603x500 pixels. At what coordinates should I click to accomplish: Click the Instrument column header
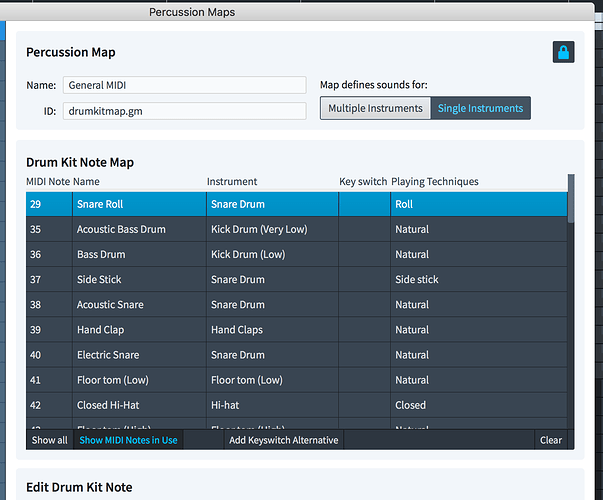[232, 182]
